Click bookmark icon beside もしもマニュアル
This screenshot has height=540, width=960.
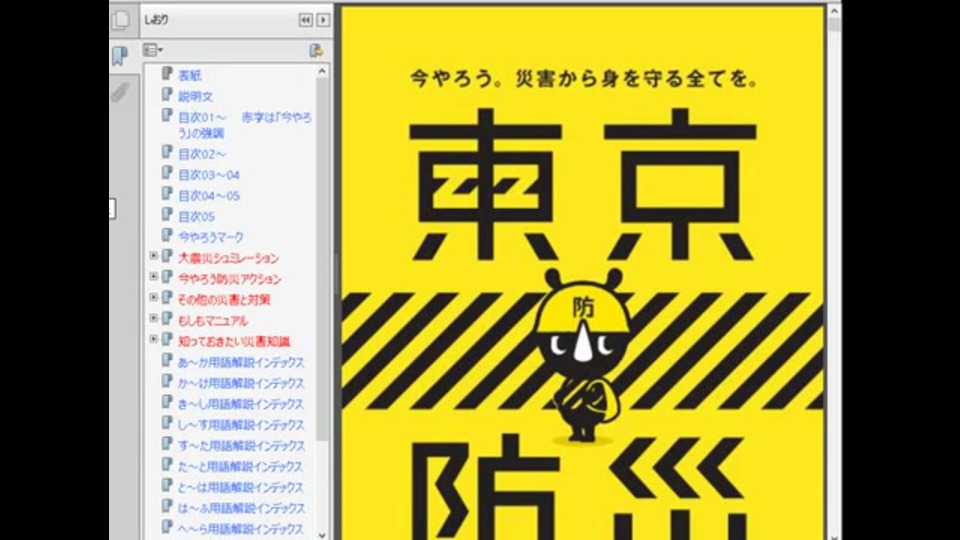[167, 318]
